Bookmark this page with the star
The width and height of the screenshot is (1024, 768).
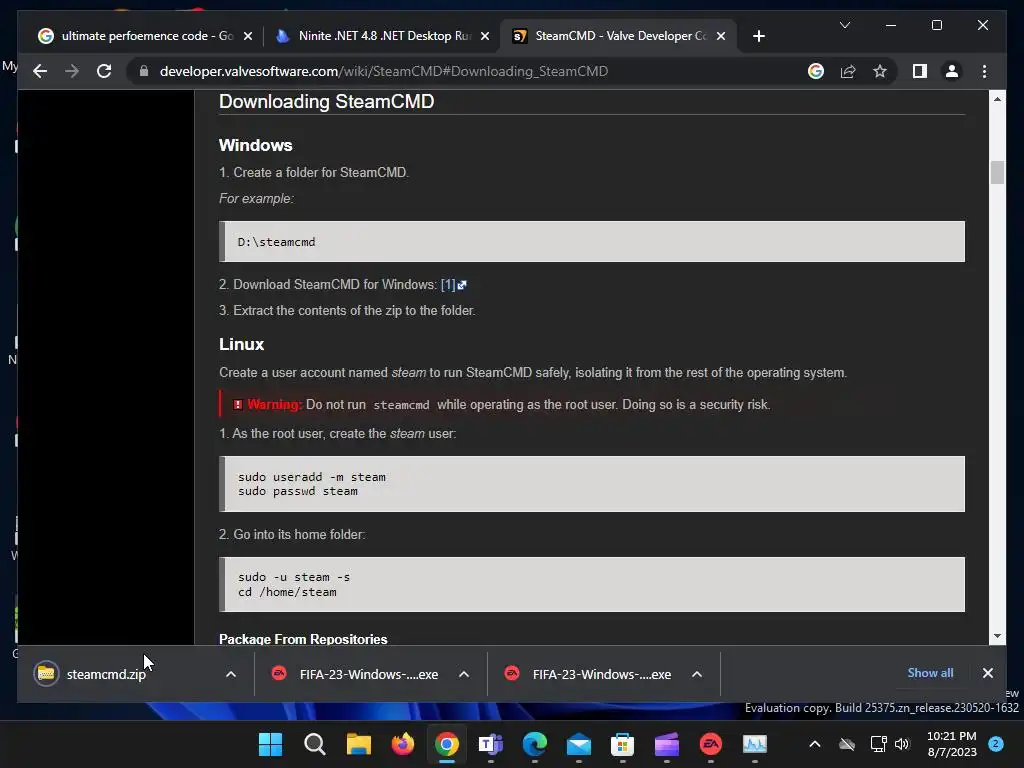[880, 71]
